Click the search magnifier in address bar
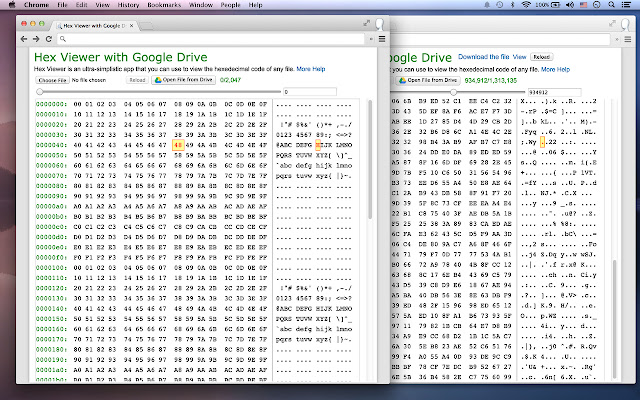 pyautogui.click(x=62, y=39)
